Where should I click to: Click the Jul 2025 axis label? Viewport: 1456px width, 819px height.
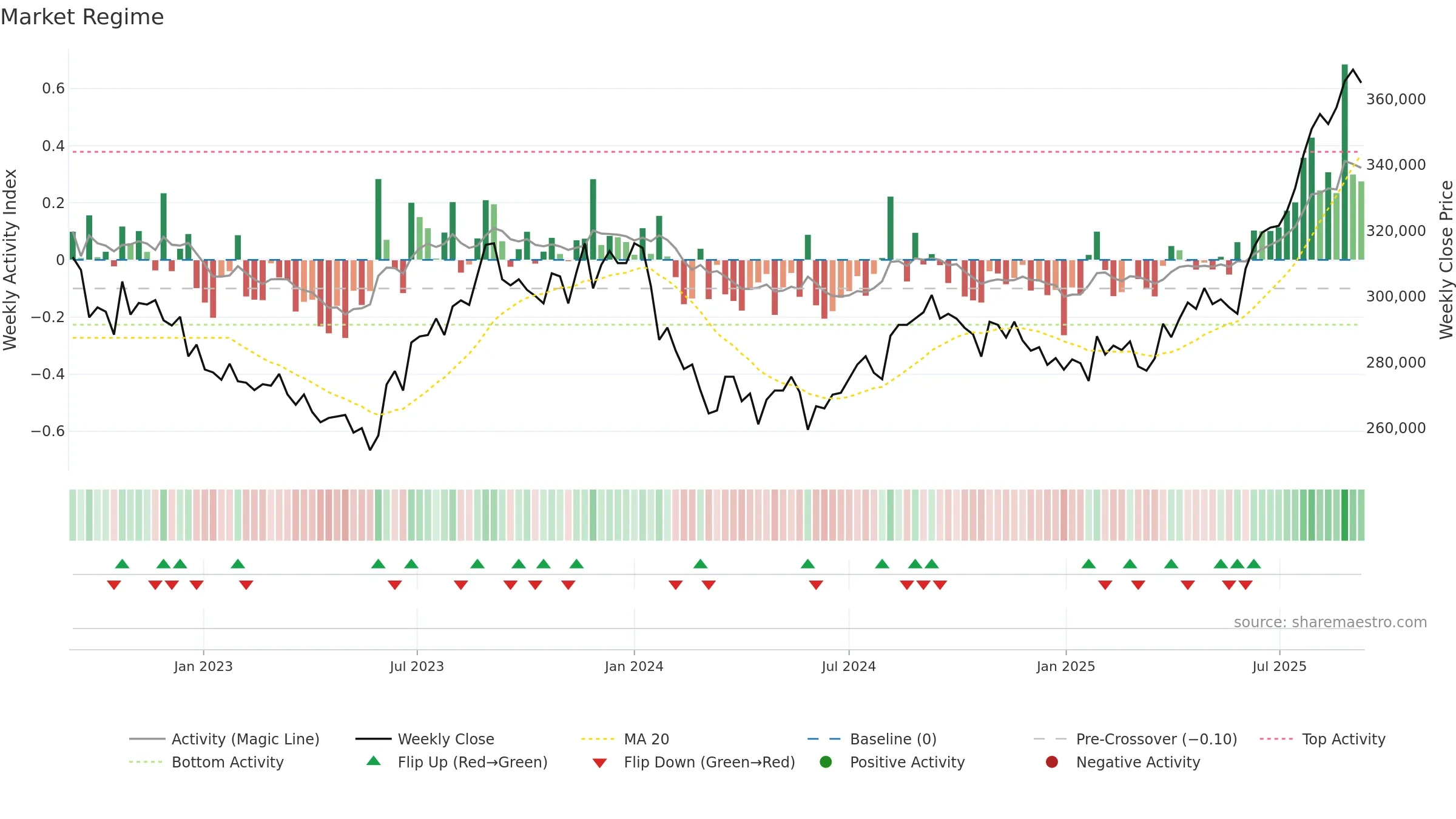coord(1279,666)
